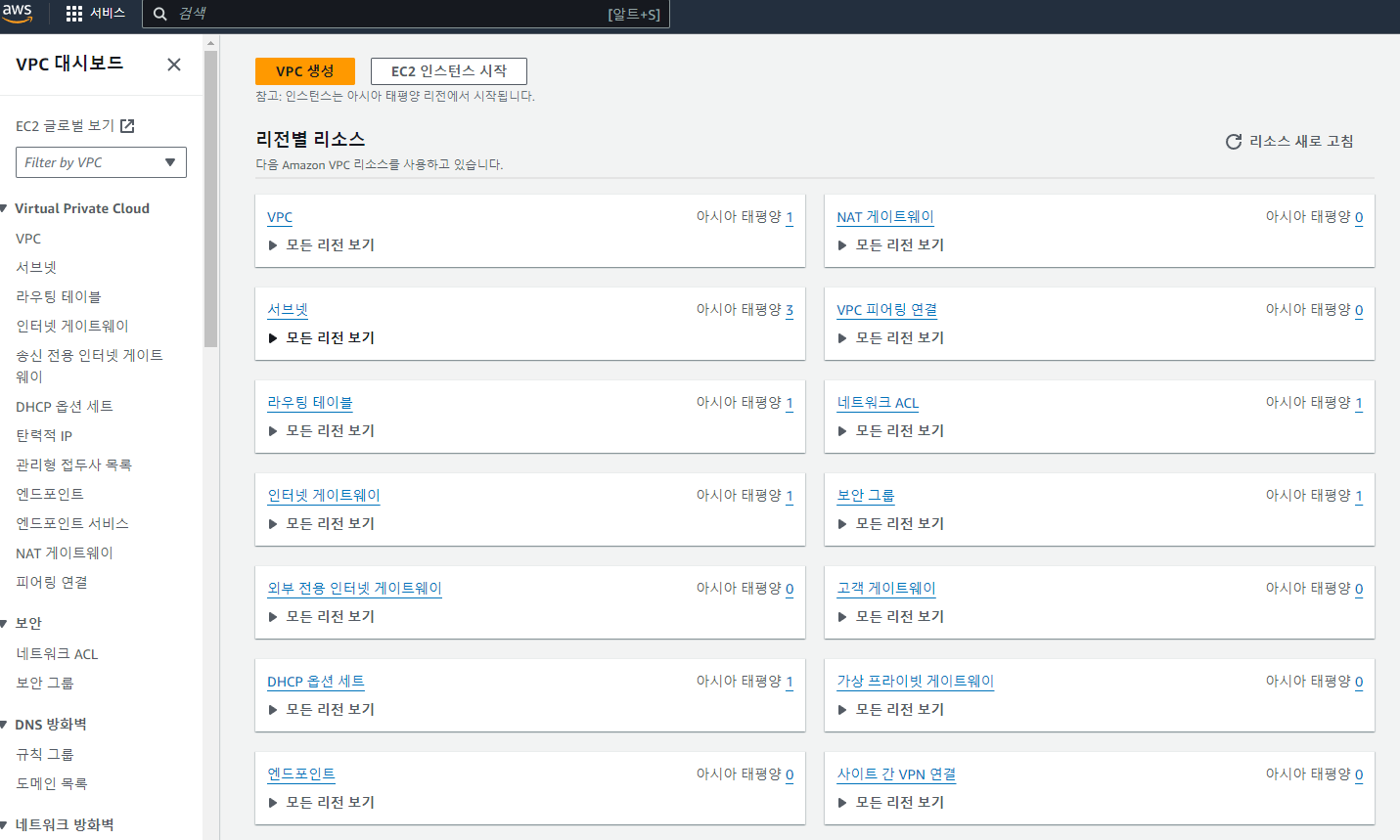Open the Filter by VPC dropdown
1400x840 pixels.
101,162
